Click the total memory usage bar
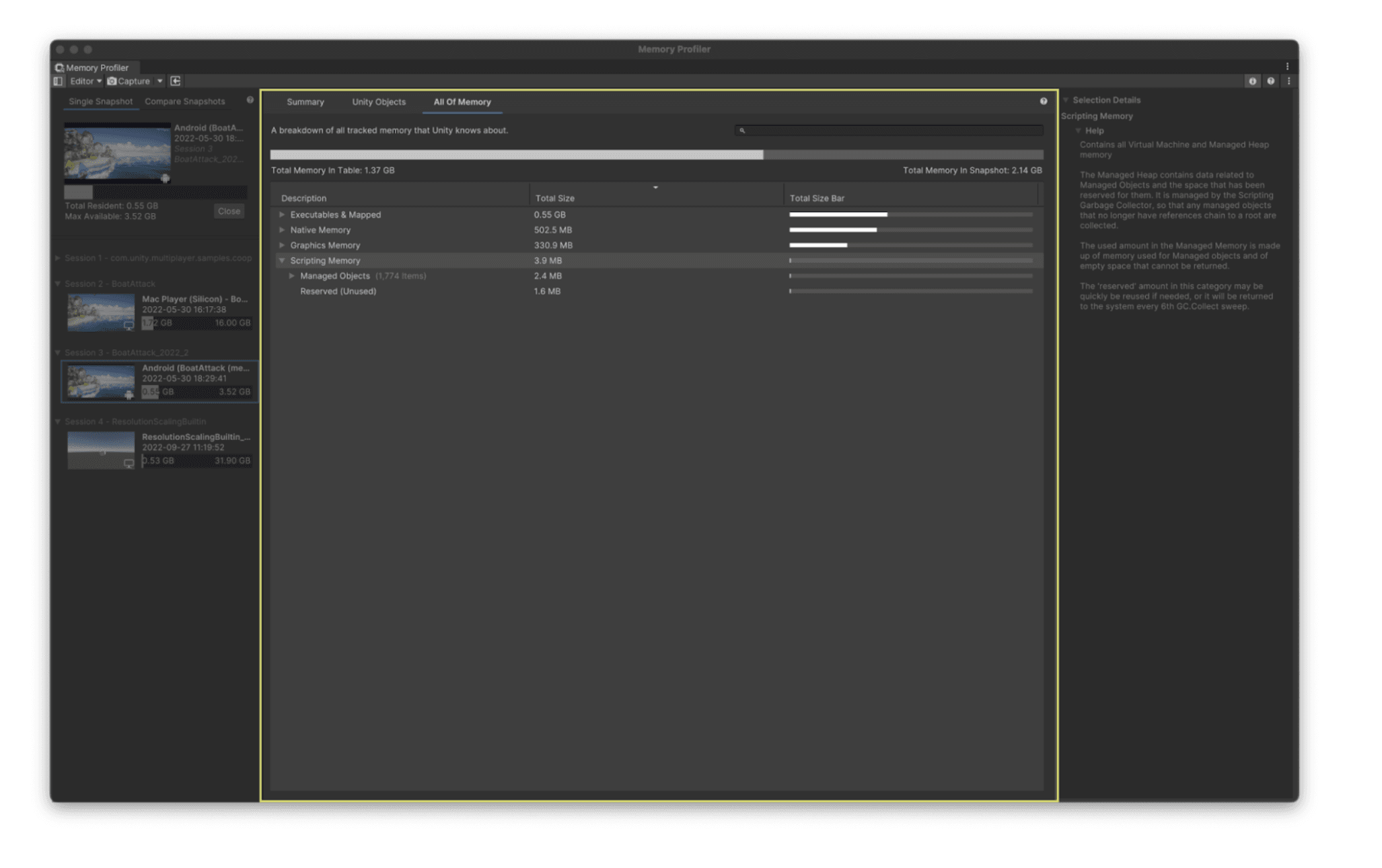The width and height of the screenshot is (1382, 868). [x=657, y=154]
